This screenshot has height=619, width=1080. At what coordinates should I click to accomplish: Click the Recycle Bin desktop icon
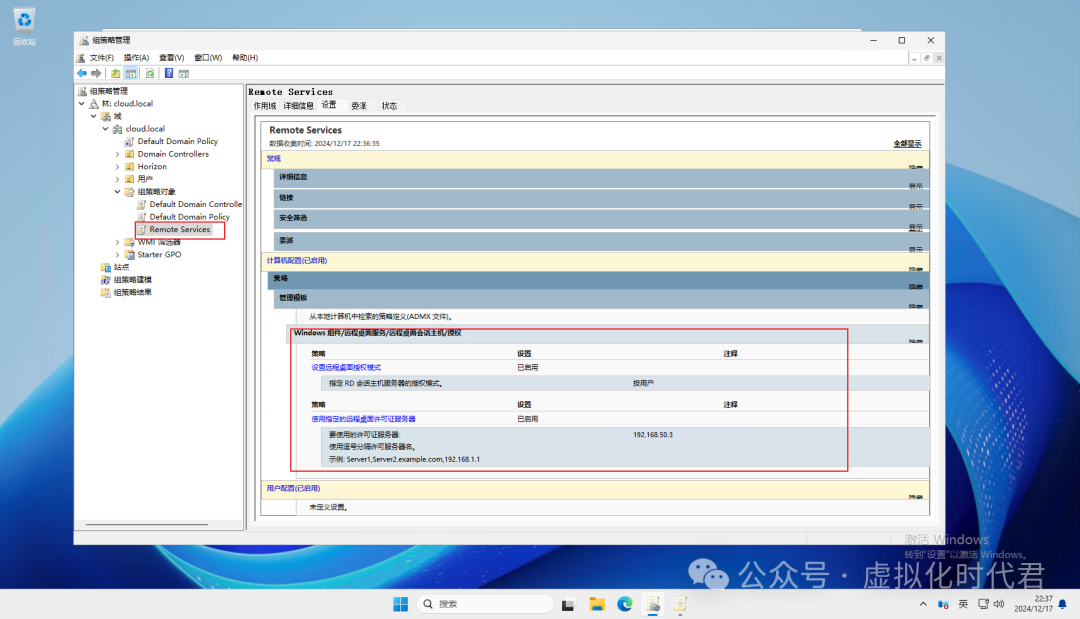(24, 24)
